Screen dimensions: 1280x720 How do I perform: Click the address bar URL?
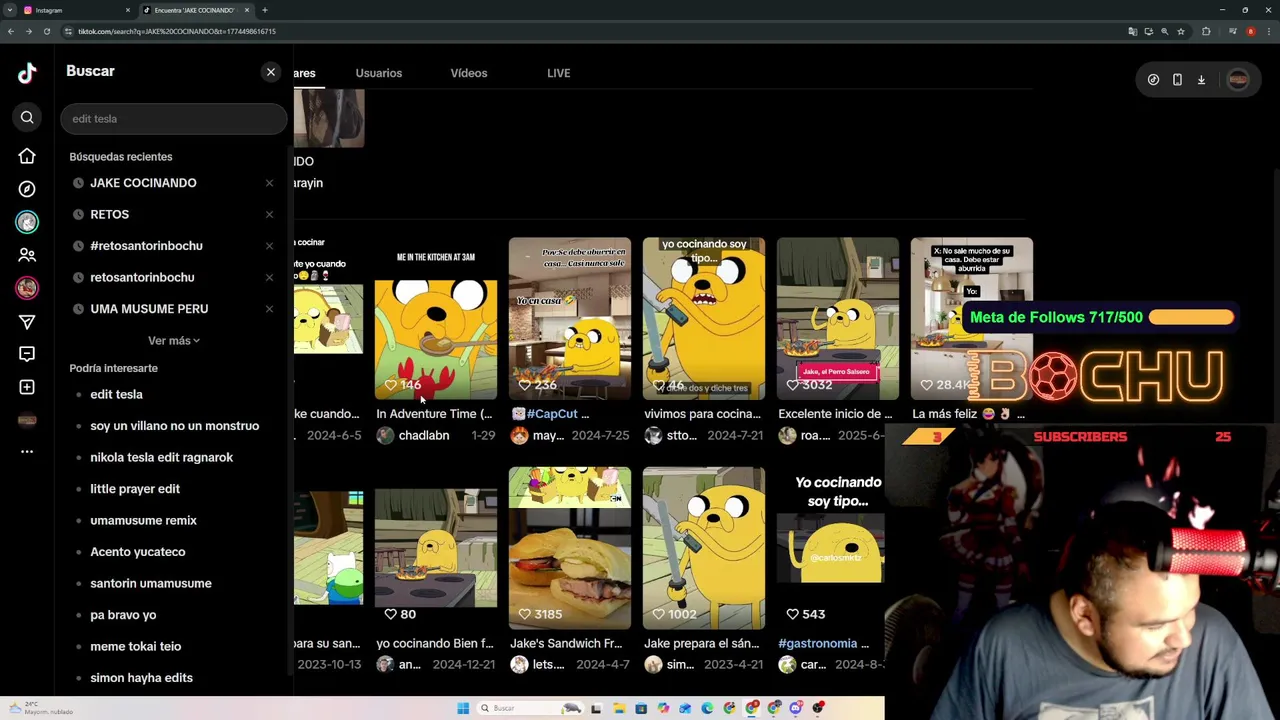(x=177, y=31)
